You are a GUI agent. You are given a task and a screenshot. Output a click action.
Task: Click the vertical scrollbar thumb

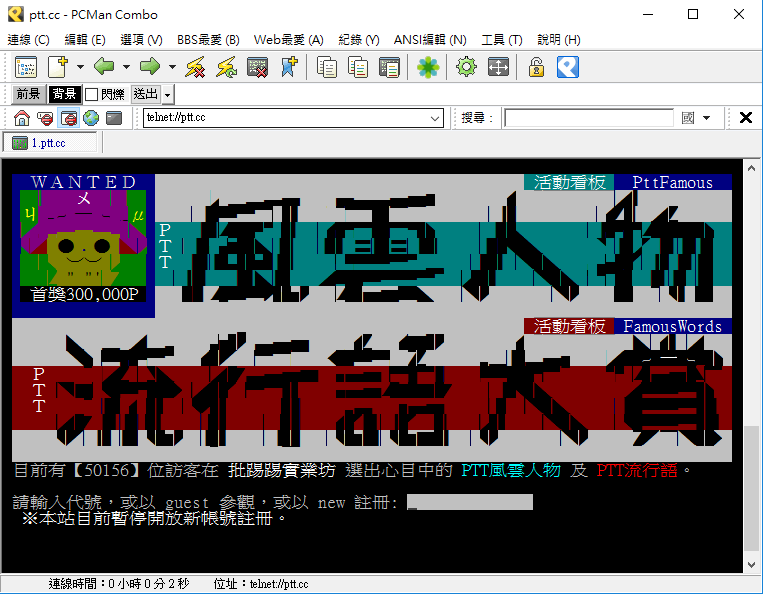click(x=751, y=488)
